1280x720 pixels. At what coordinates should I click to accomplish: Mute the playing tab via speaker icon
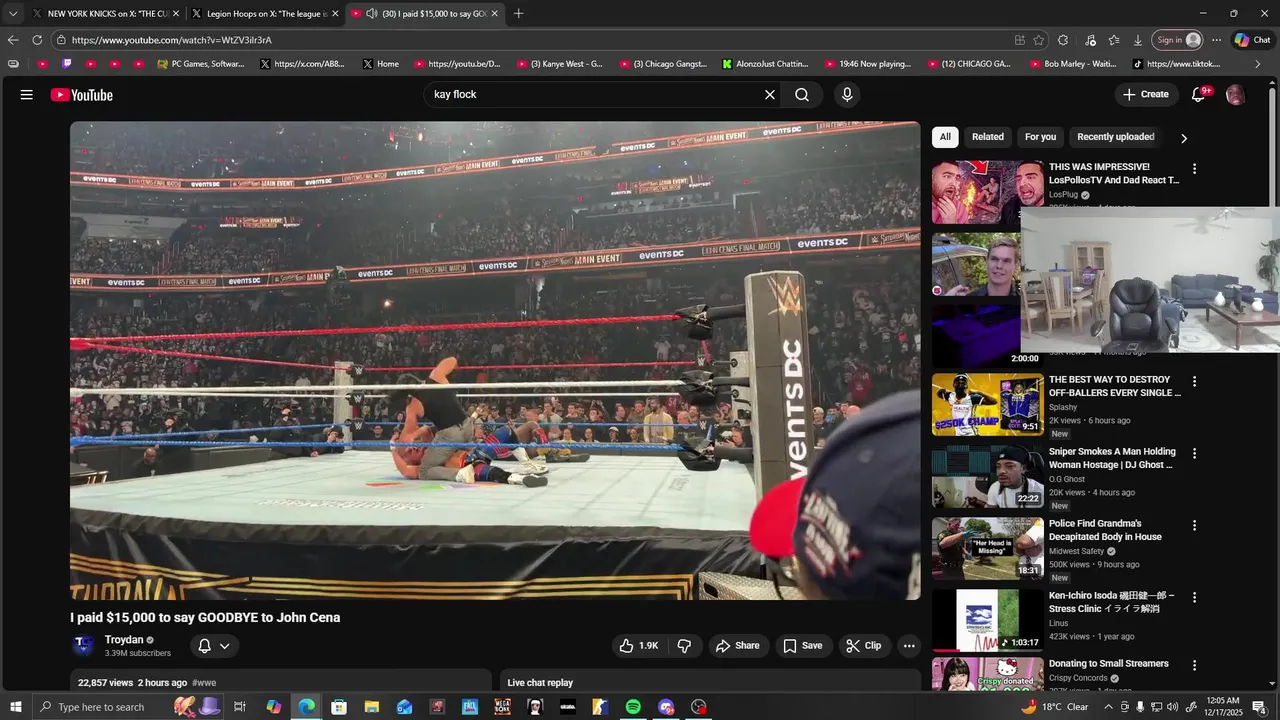pos(372,14)
